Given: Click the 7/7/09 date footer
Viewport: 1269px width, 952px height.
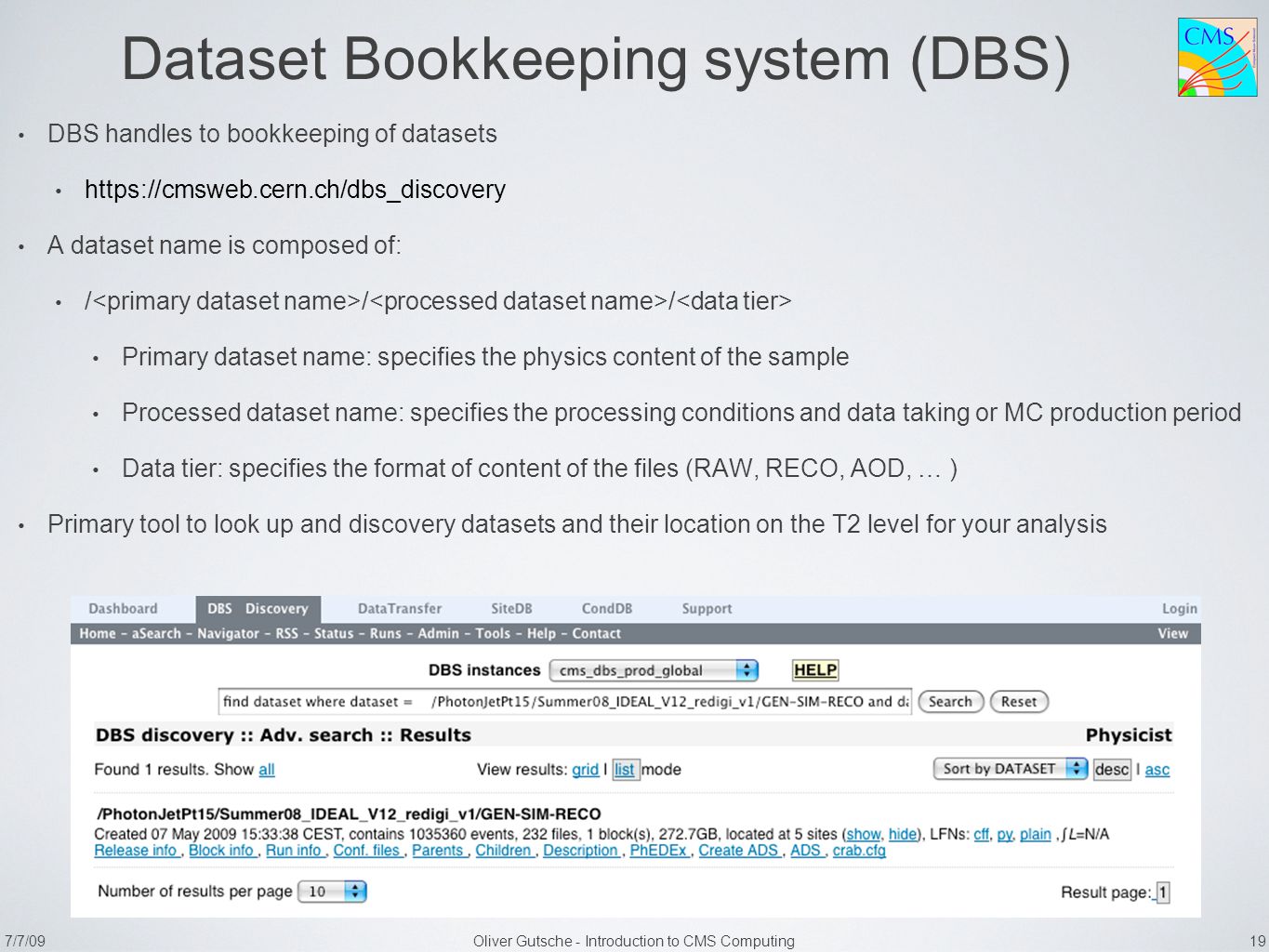Looking at the screenshot, I should point(24,941).
